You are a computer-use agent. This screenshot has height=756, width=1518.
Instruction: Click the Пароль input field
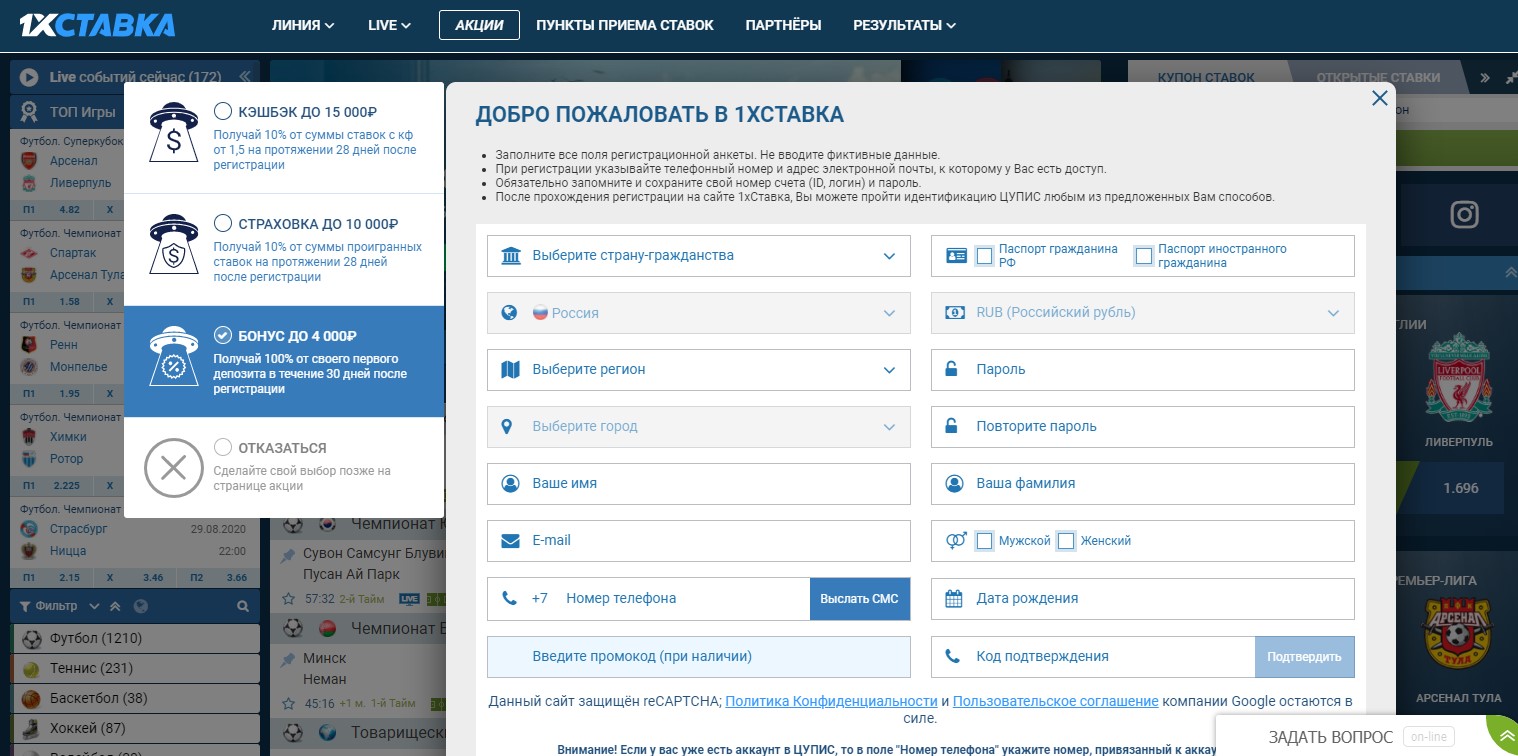(x=1143, y=370)
